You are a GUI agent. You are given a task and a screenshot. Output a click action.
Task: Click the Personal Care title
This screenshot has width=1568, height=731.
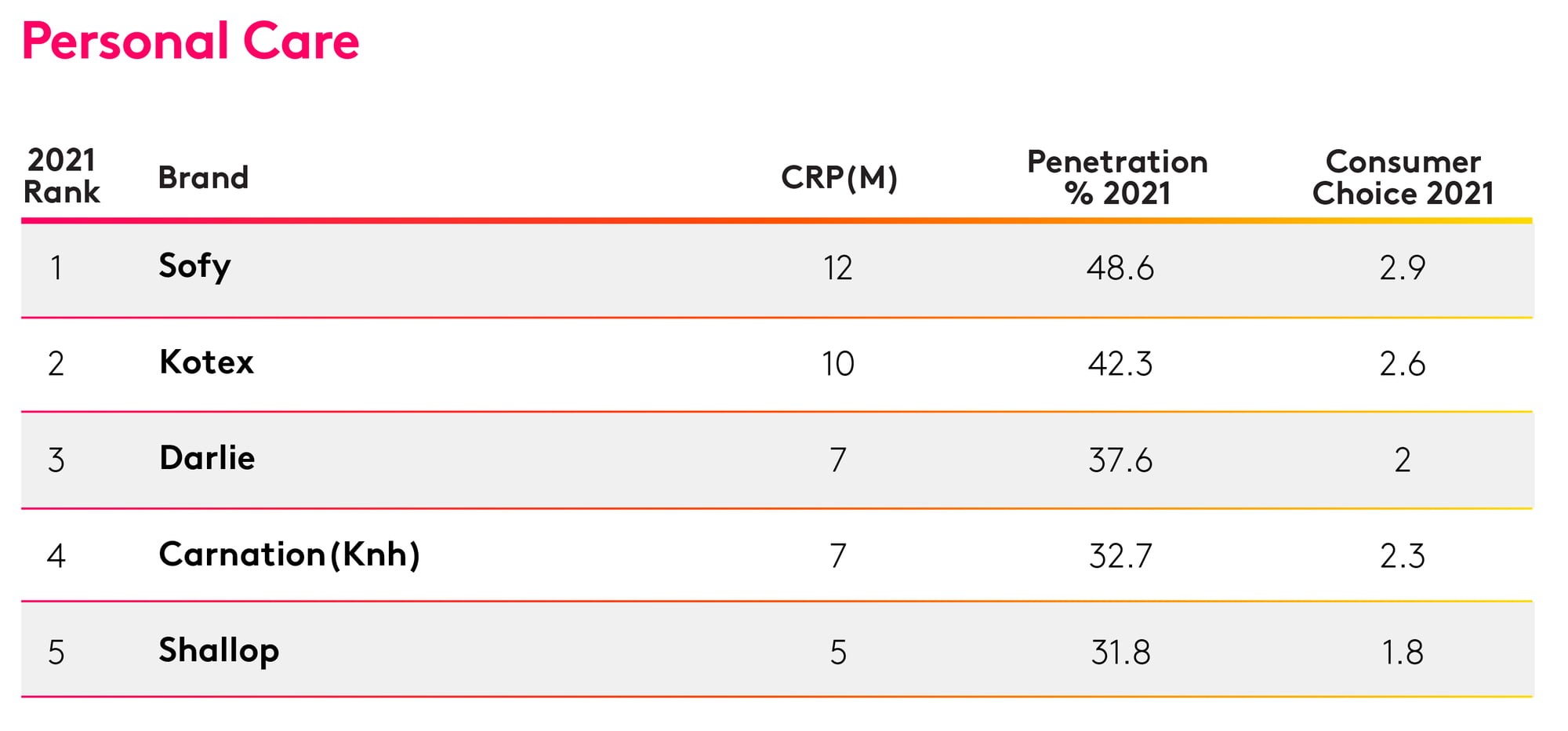191,41
